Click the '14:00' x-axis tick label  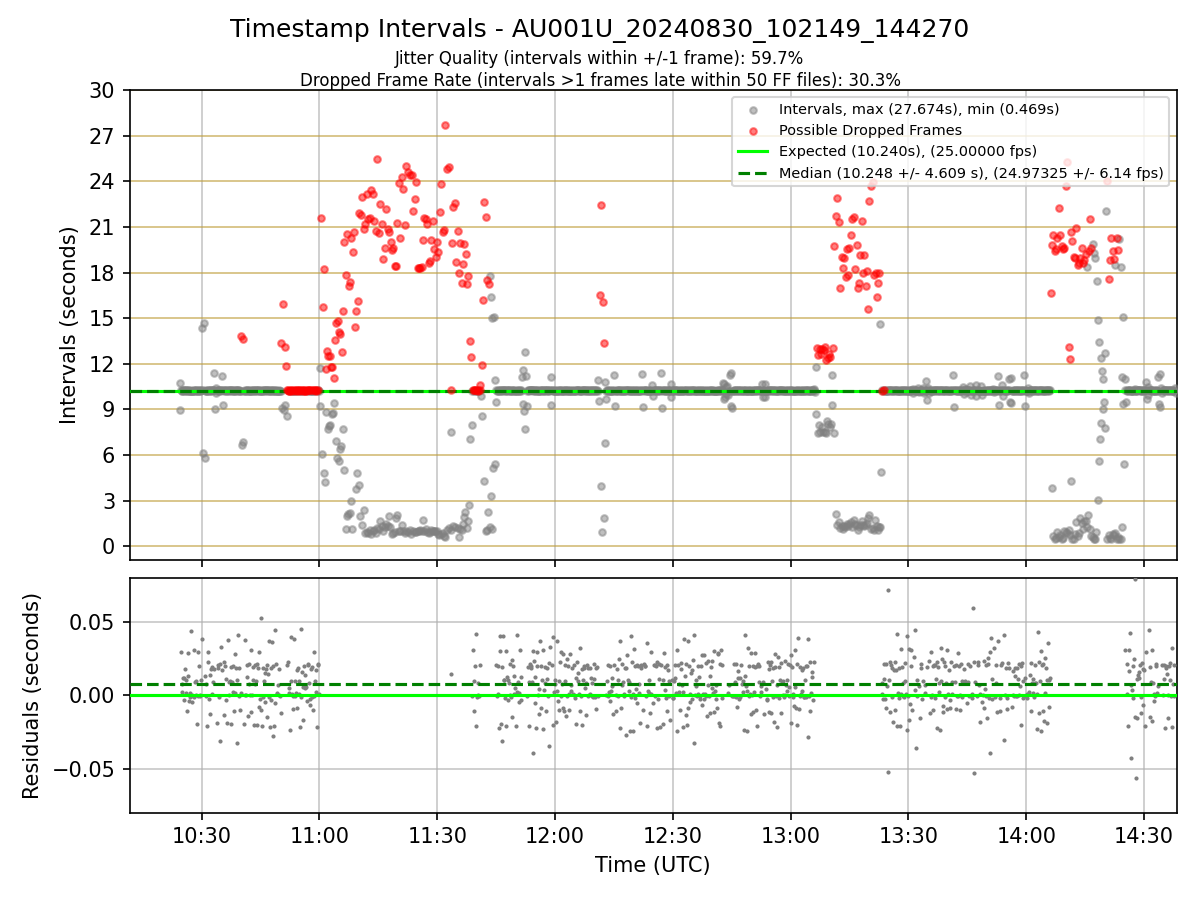[x=1025, y=835]
